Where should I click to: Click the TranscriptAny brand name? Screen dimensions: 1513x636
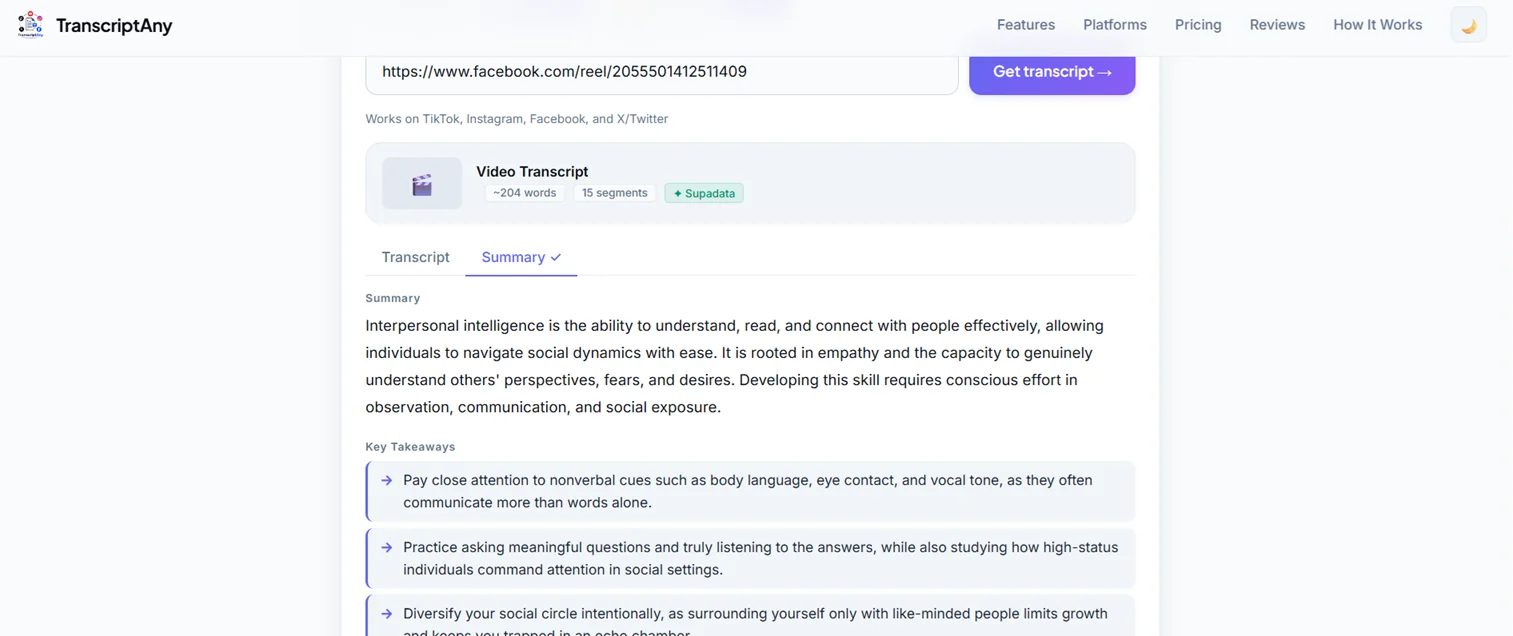(114, 26)
